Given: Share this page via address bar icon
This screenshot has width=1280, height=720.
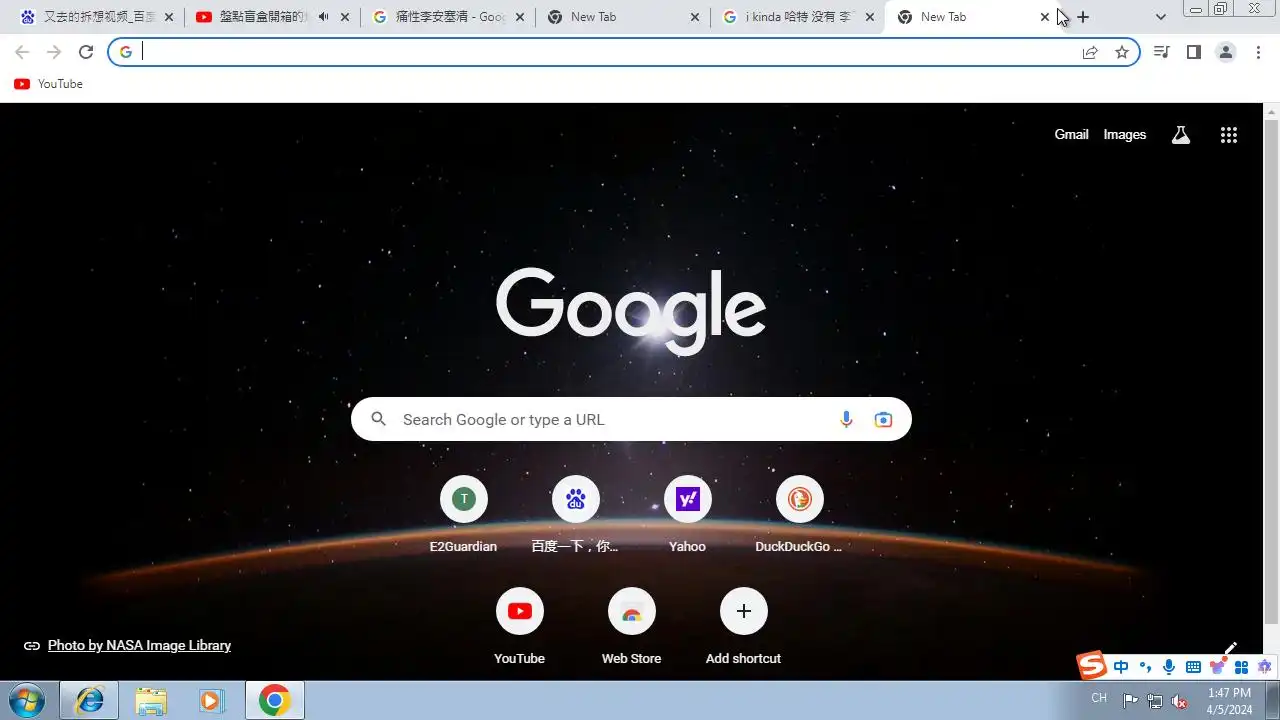Looking at the screenshot, I should click(x=1090, y=52).
